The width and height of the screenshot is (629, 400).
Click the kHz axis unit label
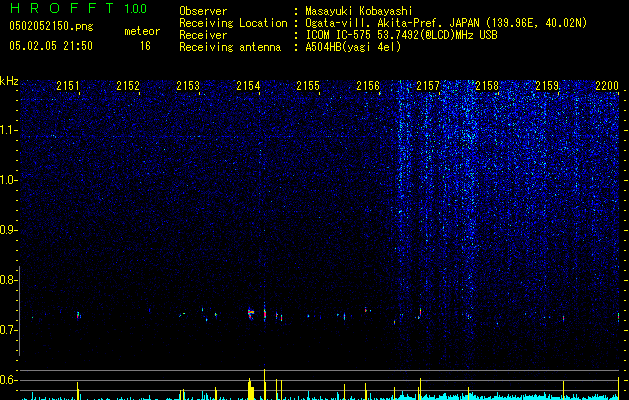coord(9,81)
